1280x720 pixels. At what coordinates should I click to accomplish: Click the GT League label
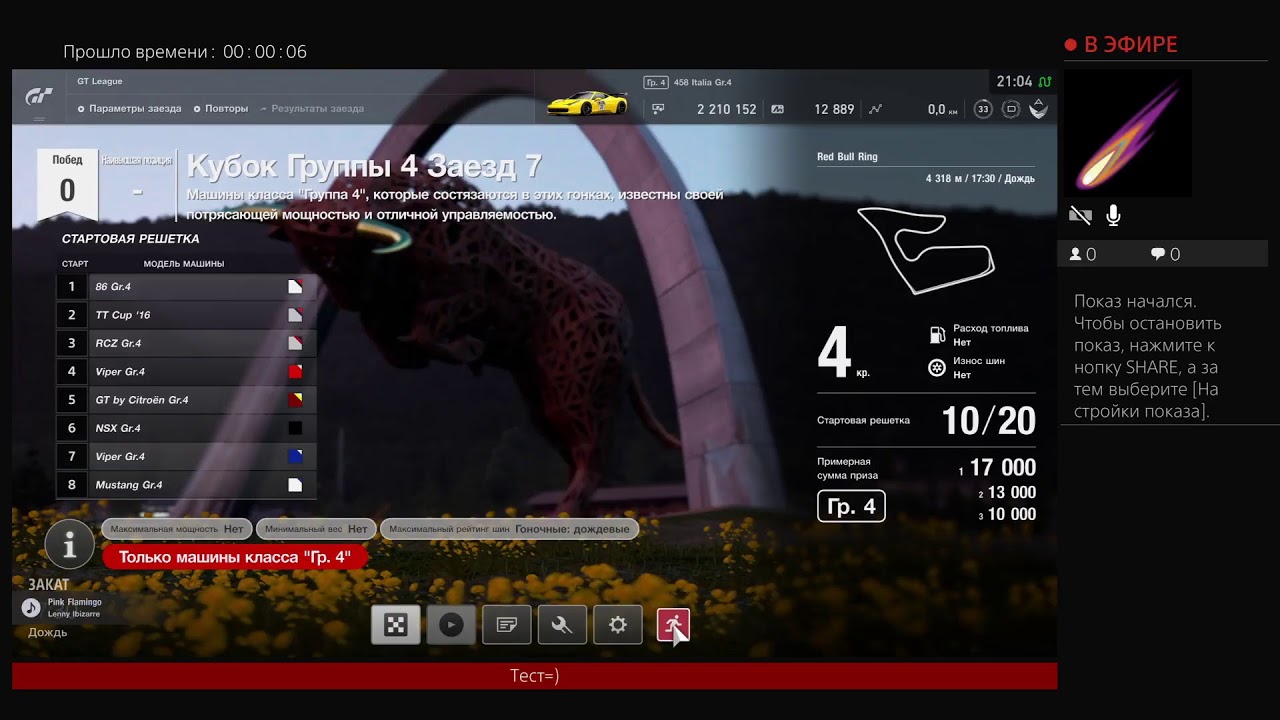click(x=100, y=81)
